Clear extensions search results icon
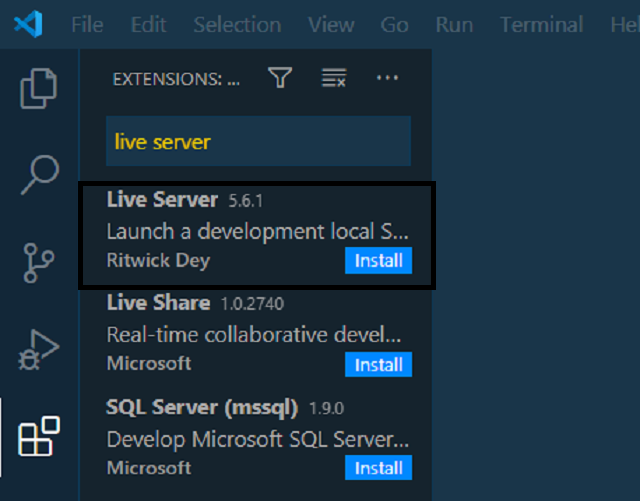The image size is (640, 501). 333,78
